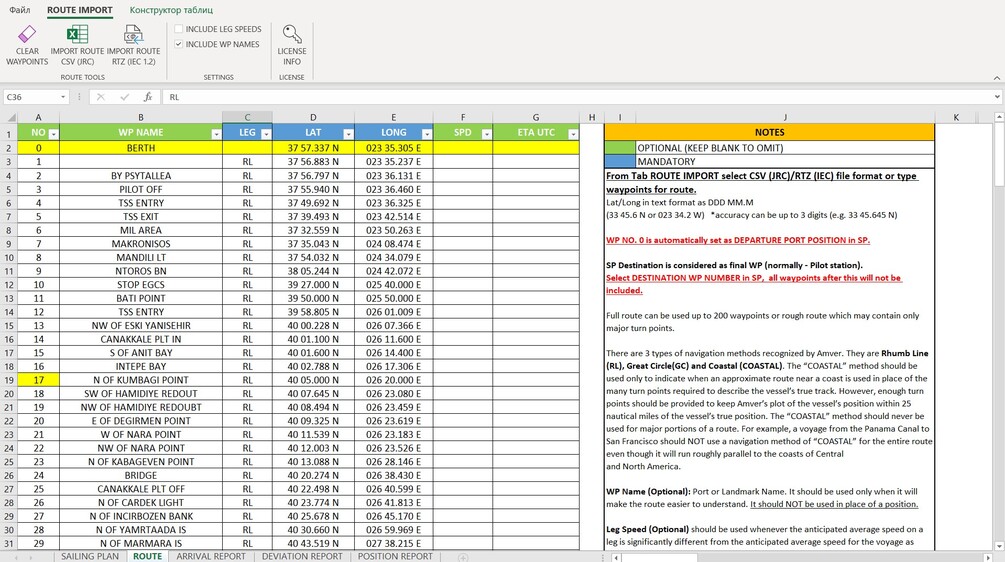Click the Select All corner triangle
Image resolution: width=1005 pixels, height=562 pixels.
point(11,117)
